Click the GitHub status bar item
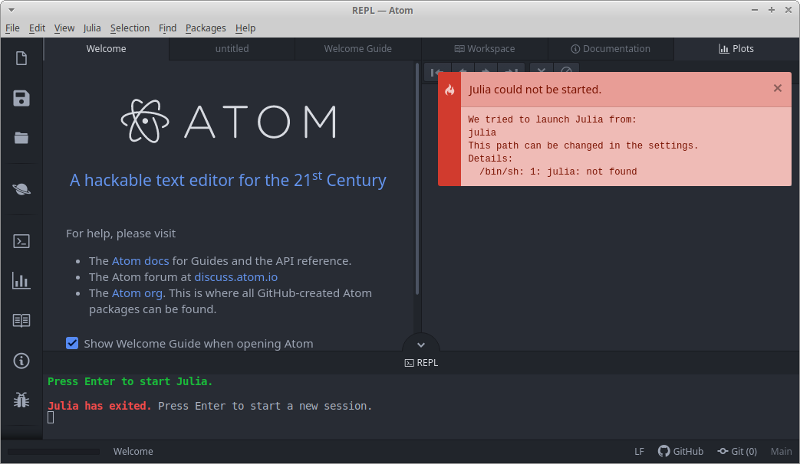 (680, 451)
